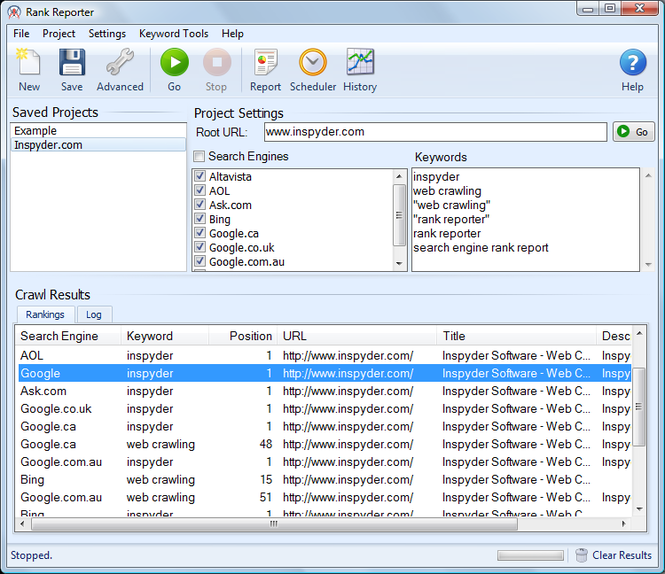Image resolution: width=665 pixels, height=574 pixels.
Task: Click inside the Keywords text box
Action: [525, 220]
